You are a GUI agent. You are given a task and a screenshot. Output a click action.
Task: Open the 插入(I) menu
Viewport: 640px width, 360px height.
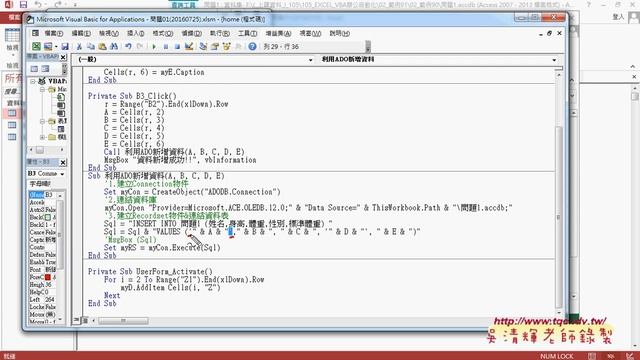pos(136,33)
